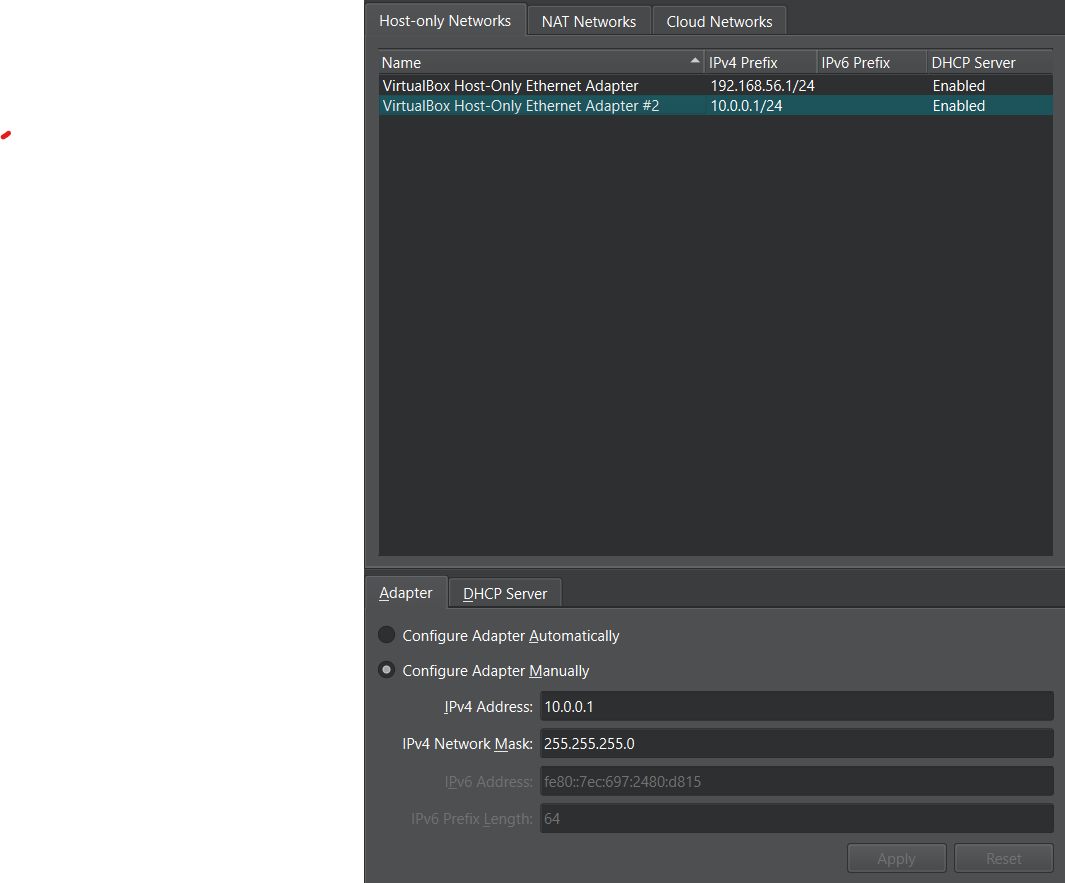Viewport: 1065px width, 883px height.
Task: Open the NAT Networks tab
Action: click(589, 22)
